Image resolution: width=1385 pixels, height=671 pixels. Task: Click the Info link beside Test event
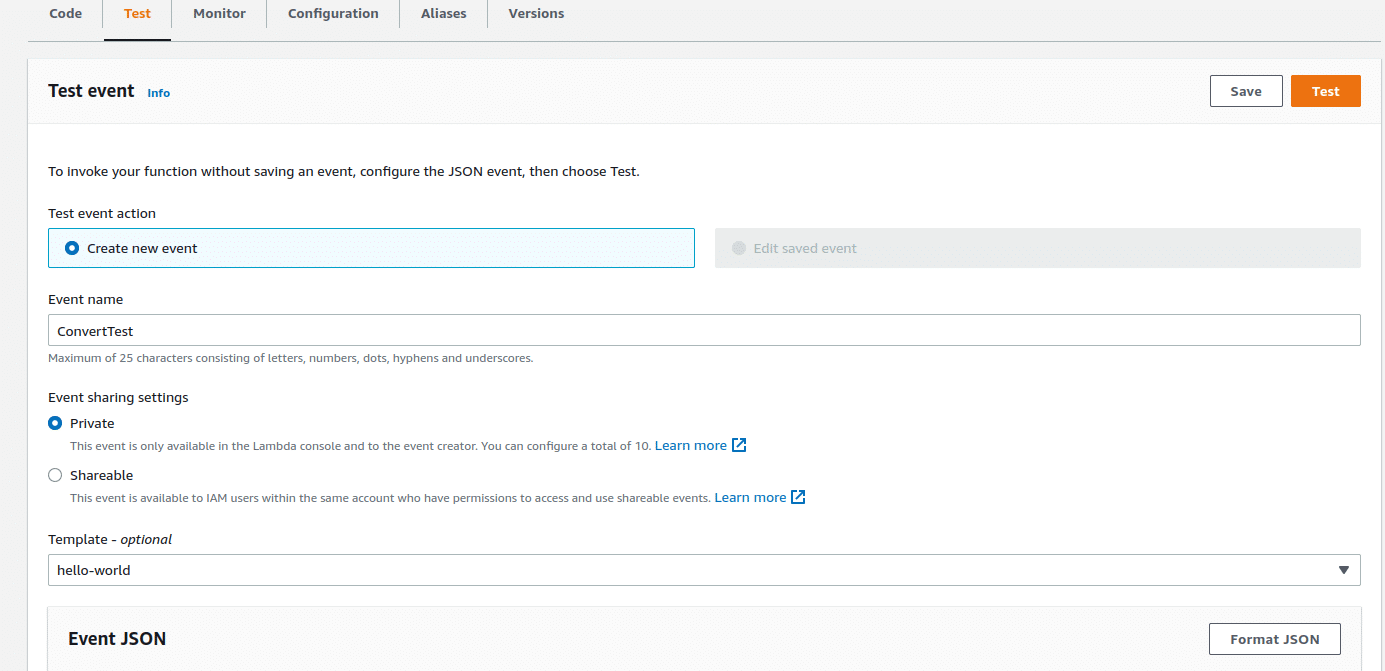pos(159,93)
